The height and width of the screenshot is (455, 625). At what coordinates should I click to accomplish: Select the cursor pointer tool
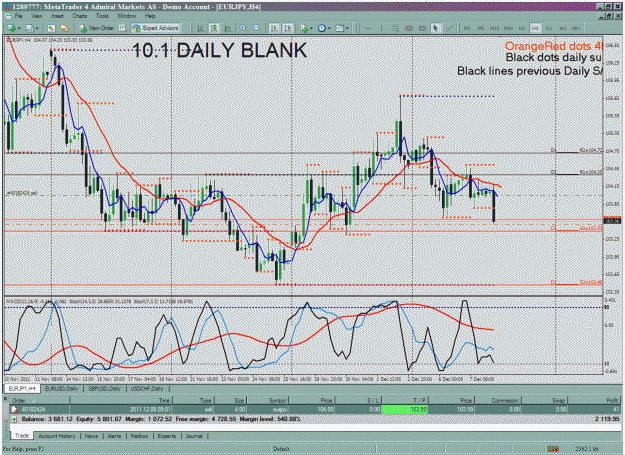[x=436, y=28]
